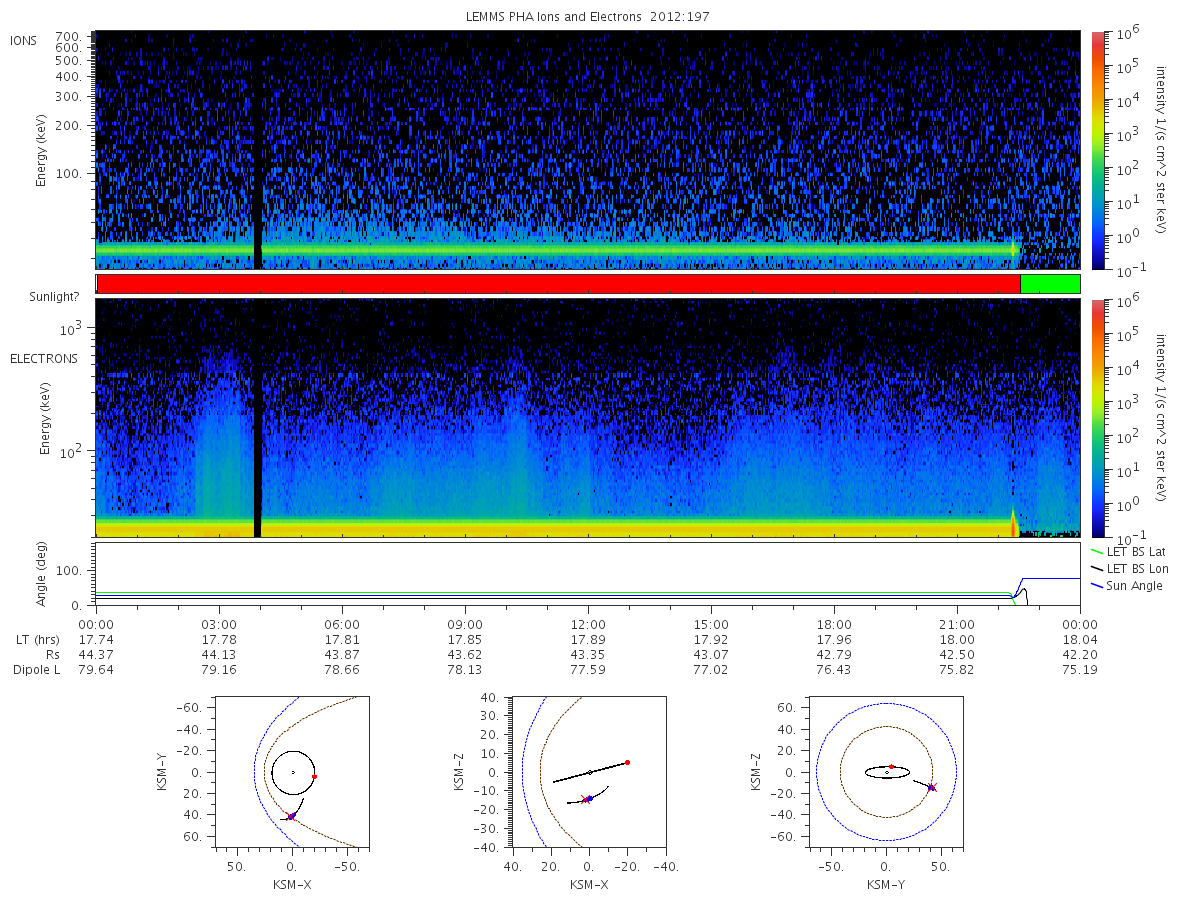Screen dimensions: 1200x900
Task: Click the green LET BS Lat legend marker
Action: [1097, 551]
